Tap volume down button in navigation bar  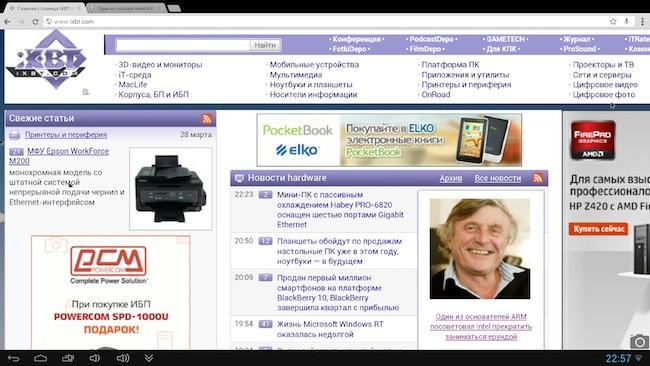coord(95,358)
